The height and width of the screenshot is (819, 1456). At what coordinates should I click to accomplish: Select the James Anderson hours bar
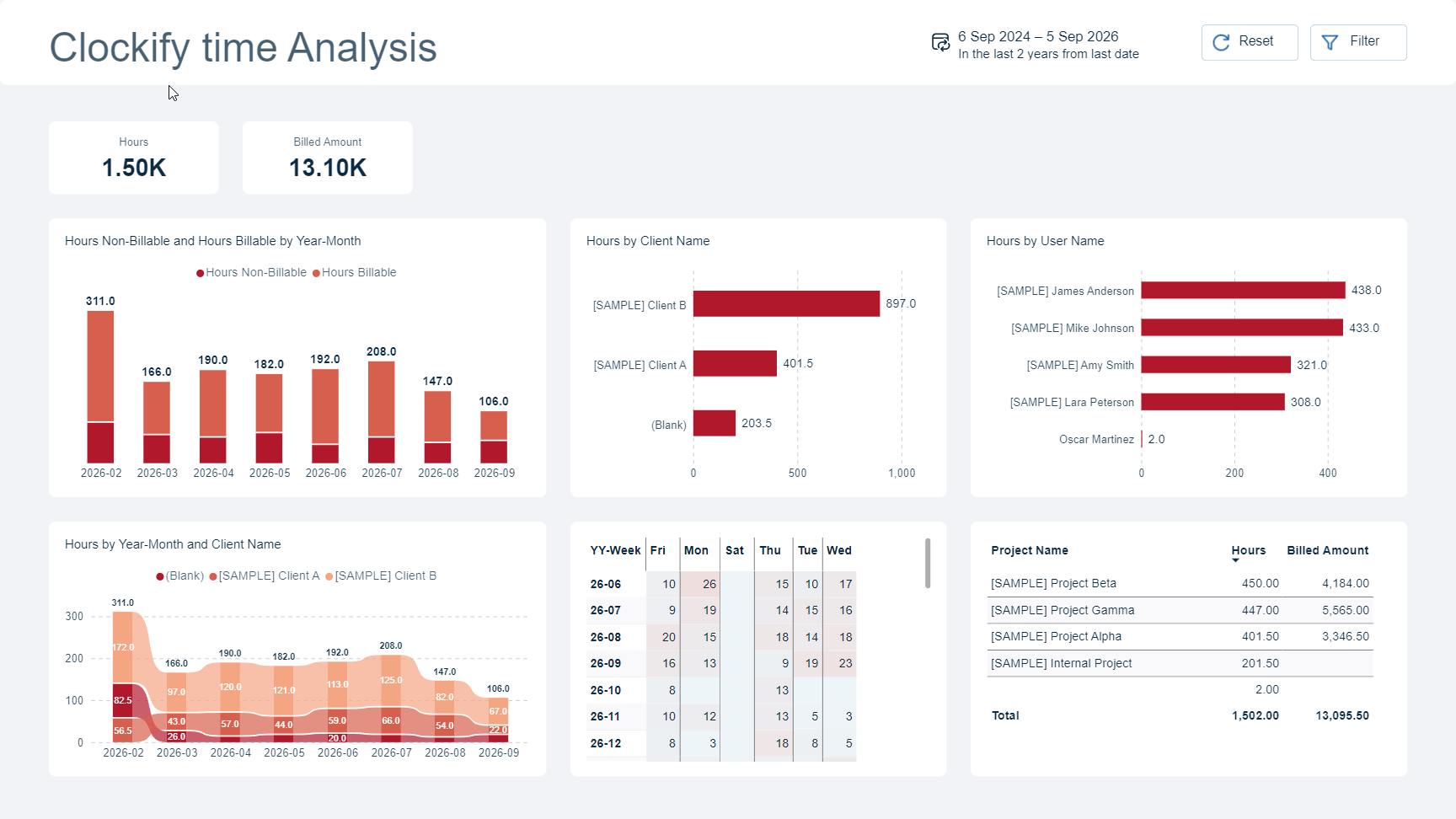coord(1243,291)
